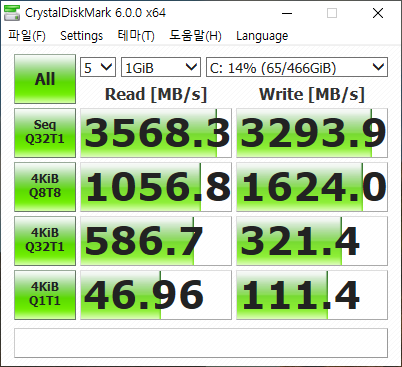Click the 4KiB Q32T1 write result 321.4
The height and width of the screenshot is (367, 402).
[312, 241]
